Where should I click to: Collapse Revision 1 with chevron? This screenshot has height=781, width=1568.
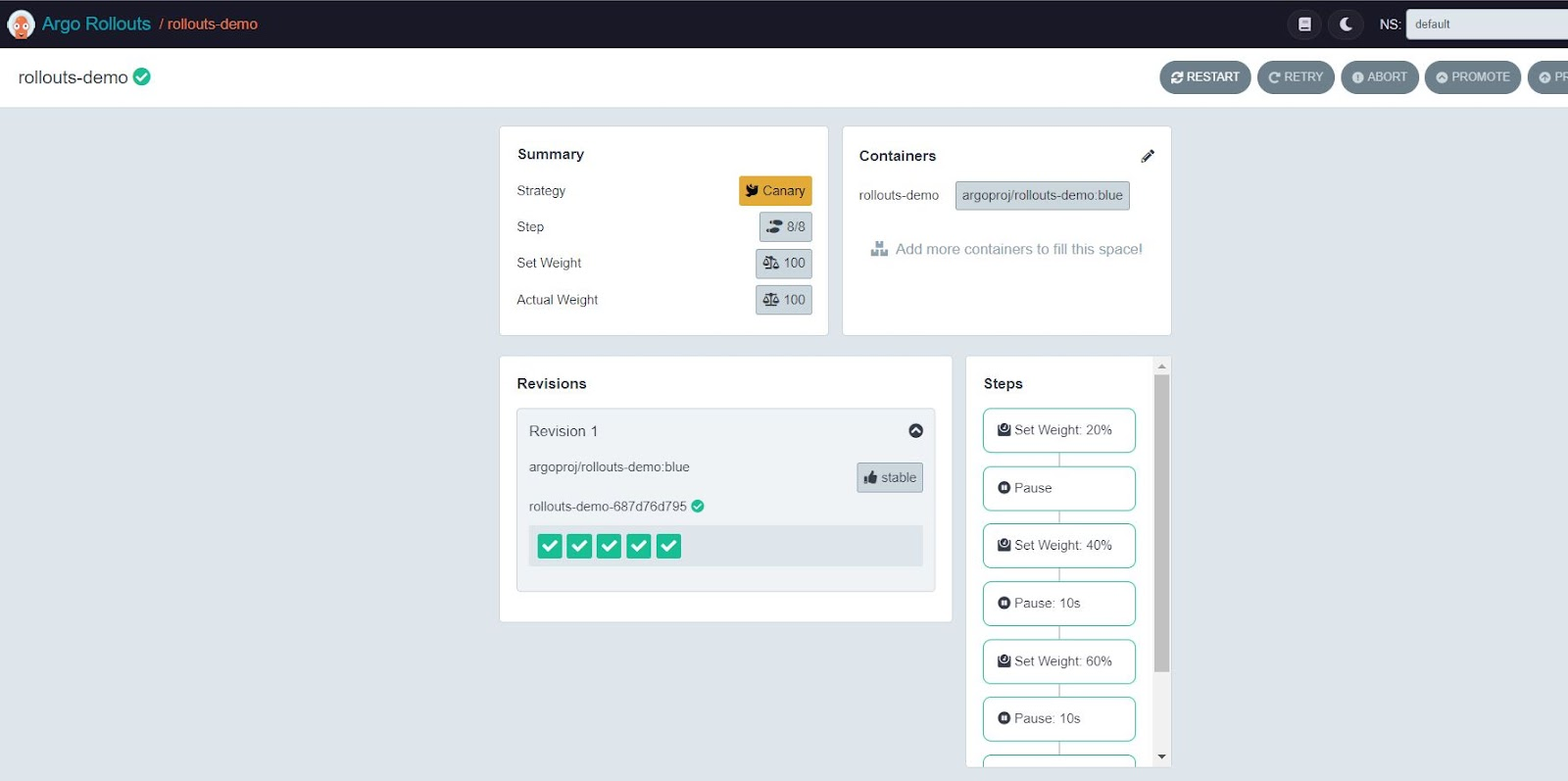915,430
